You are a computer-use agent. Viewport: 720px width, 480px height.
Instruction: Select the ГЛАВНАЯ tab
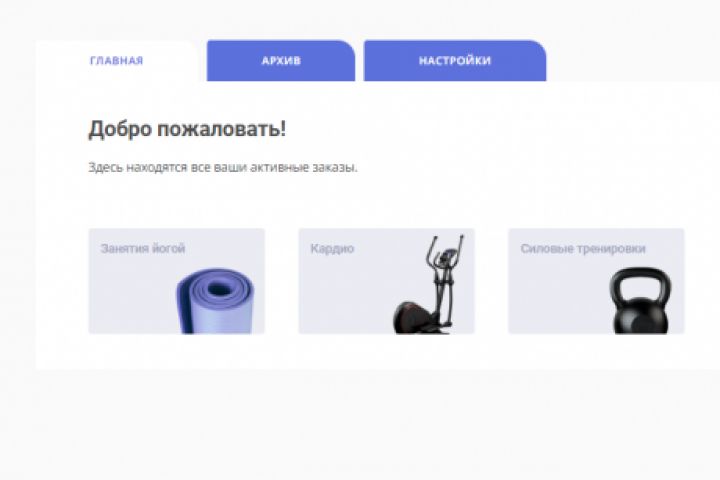117,61
